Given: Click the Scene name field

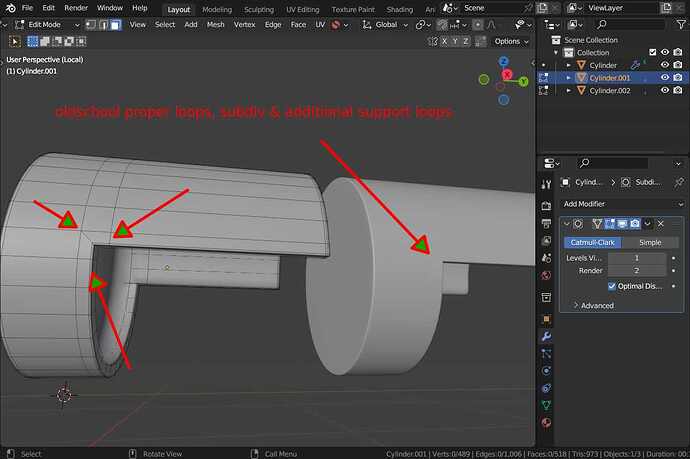Looking at the screenshot, I should 491,8.
